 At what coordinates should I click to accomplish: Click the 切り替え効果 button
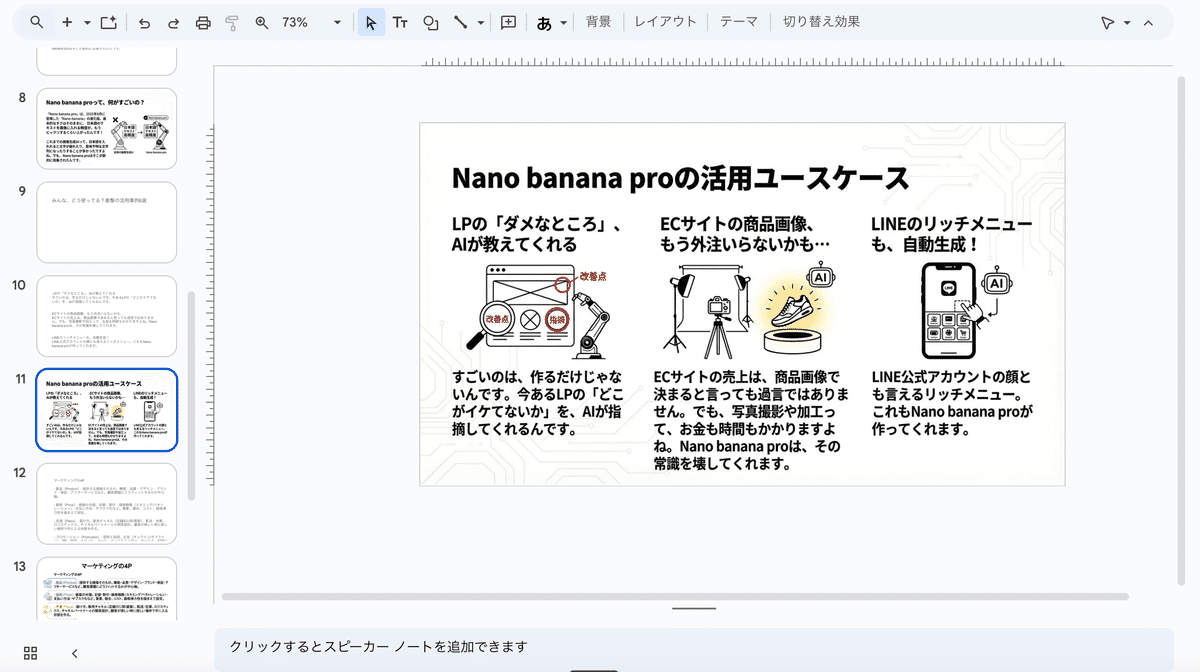point(821,22)
